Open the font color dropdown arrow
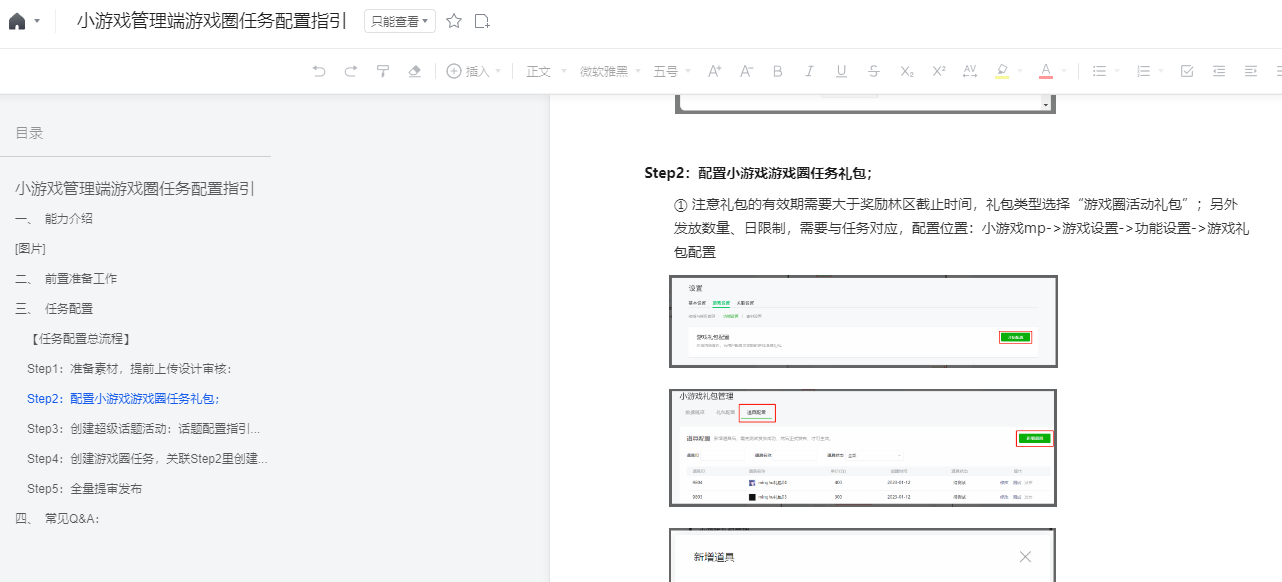 [1064, 71]
